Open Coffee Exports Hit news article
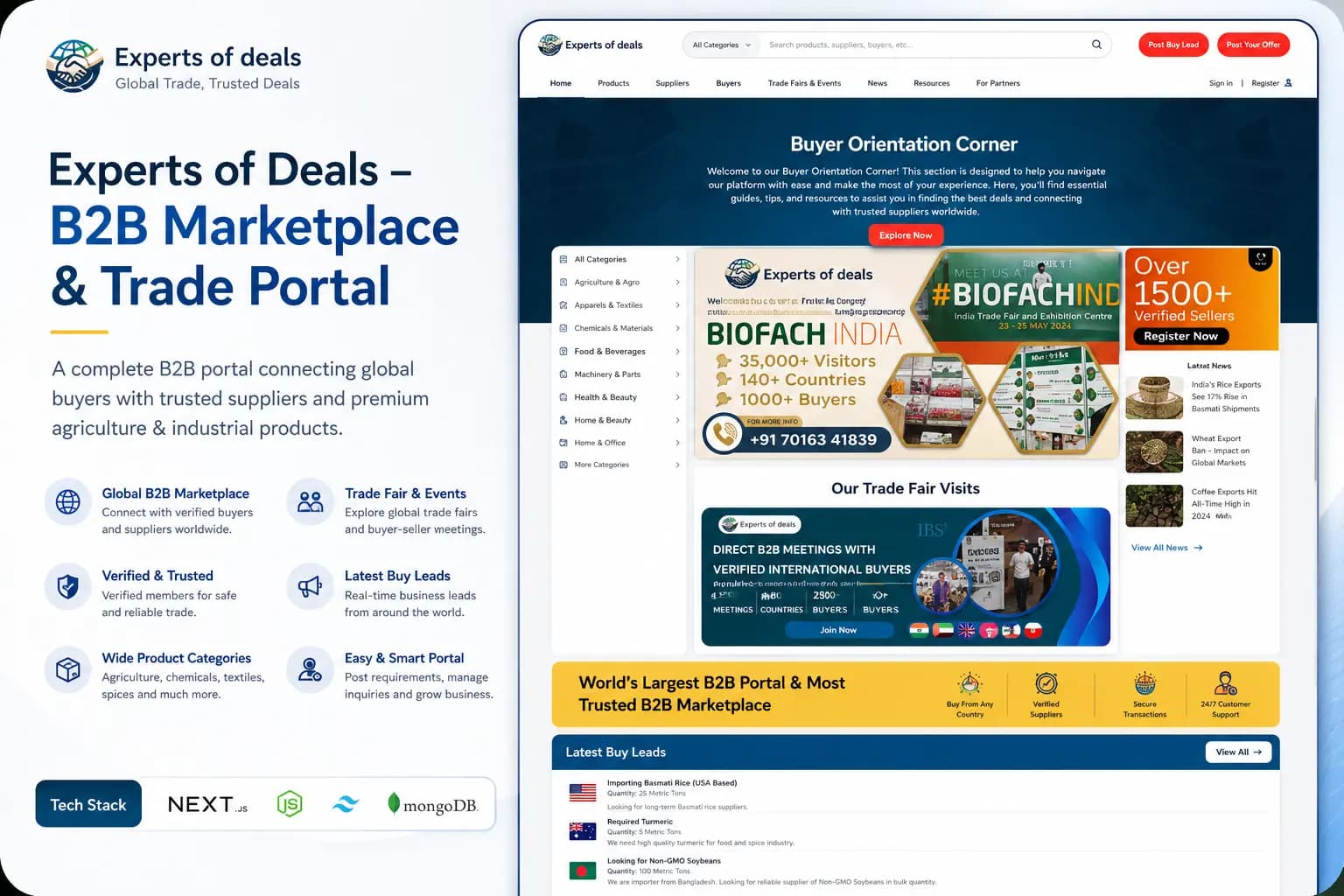Screen dimensions: 1344x896 click(1224, 503)
